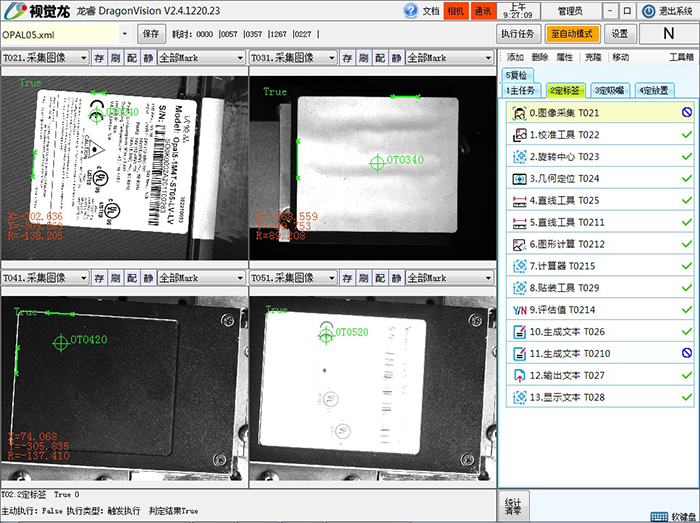Toggle disabled status of 生成文本 T0210

(x=687, y=354)
